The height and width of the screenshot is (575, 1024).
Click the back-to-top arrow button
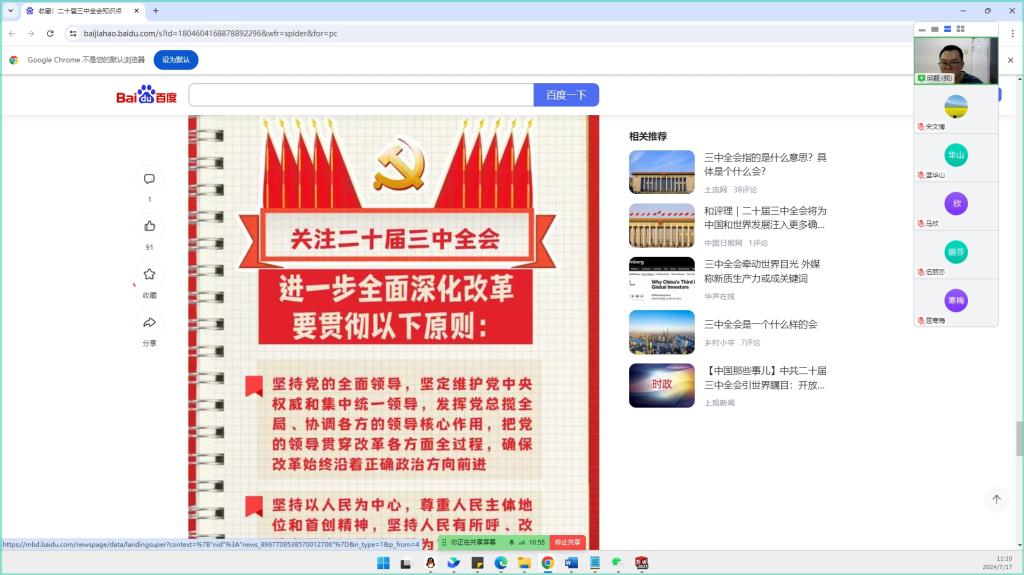[996, 498]
